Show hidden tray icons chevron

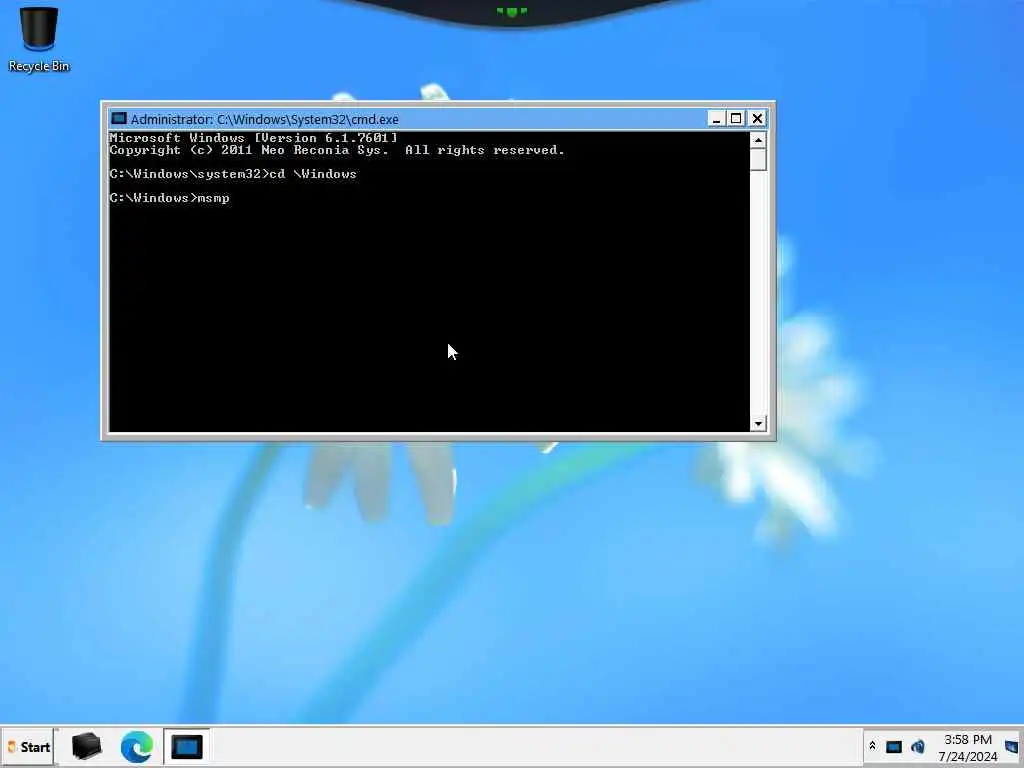point(872,746)
